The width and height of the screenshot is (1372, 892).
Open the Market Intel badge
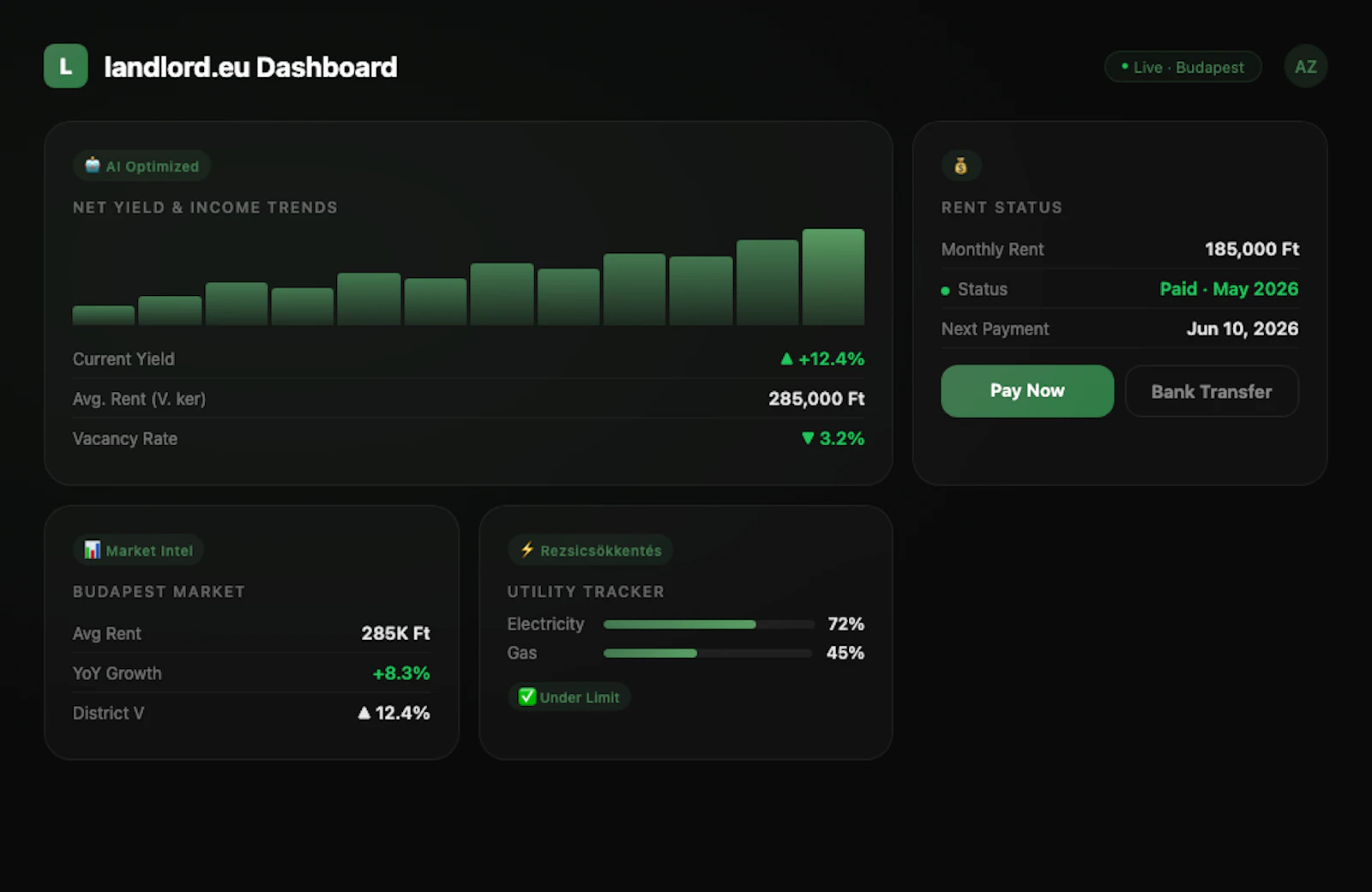click(x=138, y=550)
